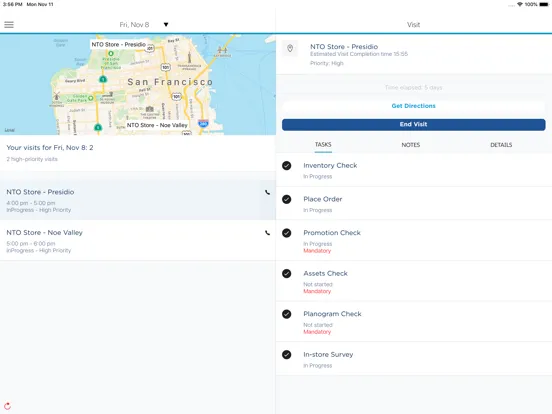Open the Fri, Nov 8 date selector
The image size is (552, 414).
coord(134,25)
